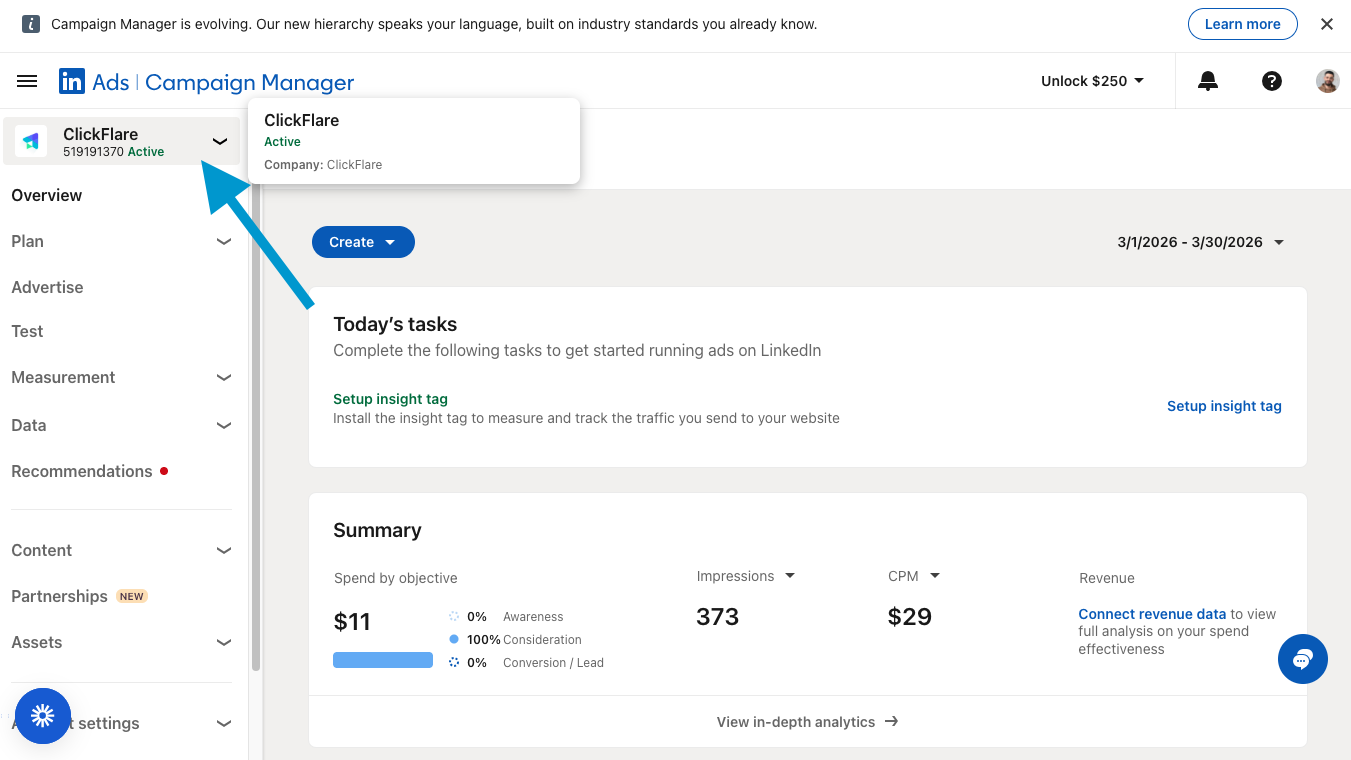
Task: Click the blue floating sparkle widget
Action: tap(42, 715)
